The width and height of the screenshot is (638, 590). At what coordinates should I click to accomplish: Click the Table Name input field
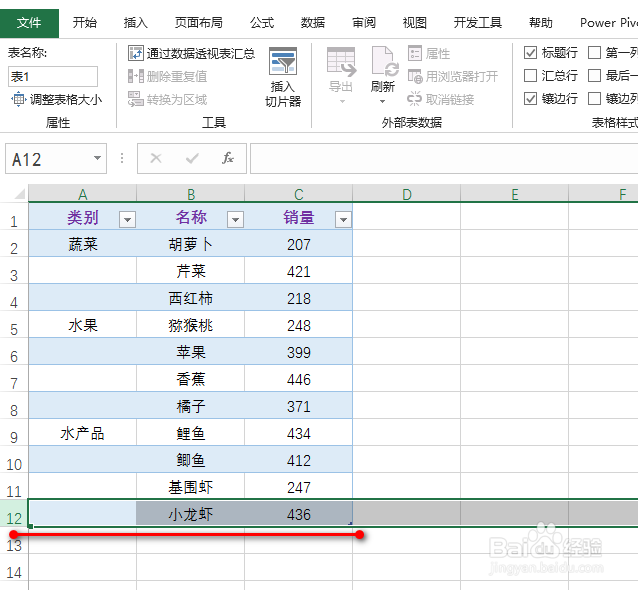[53, 76]
